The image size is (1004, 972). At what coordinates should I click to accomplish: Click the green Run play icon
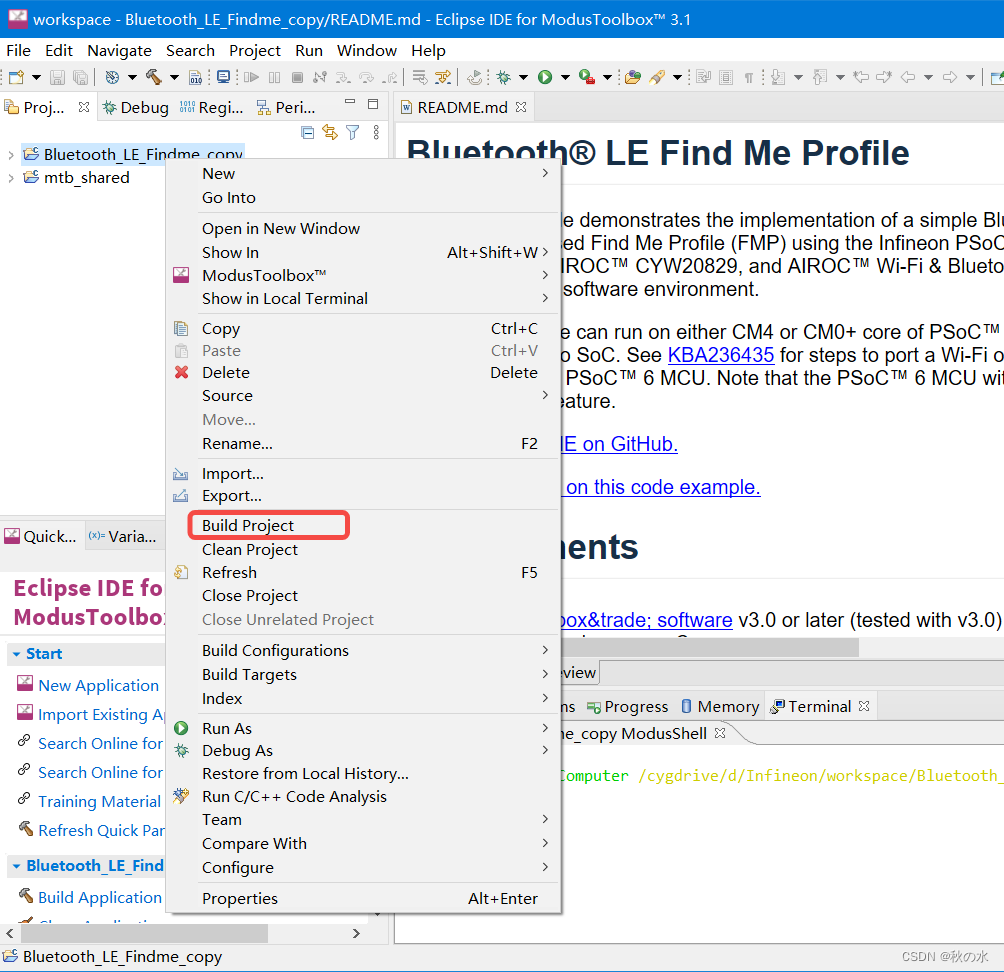[x=545, y=77]
